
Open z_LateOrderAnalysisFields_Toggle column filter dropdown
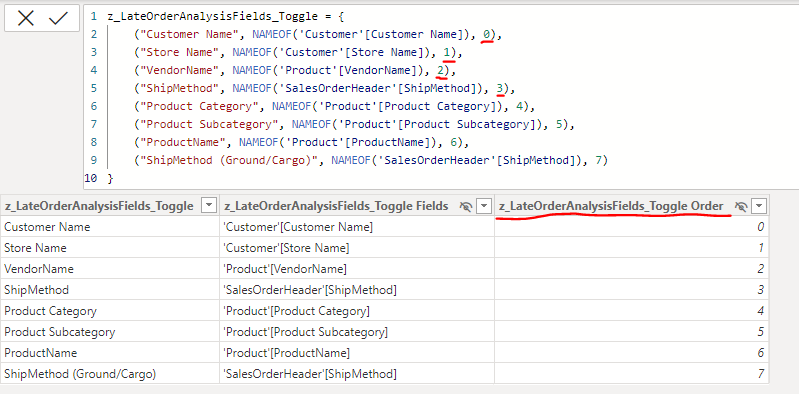pos(209,206)
